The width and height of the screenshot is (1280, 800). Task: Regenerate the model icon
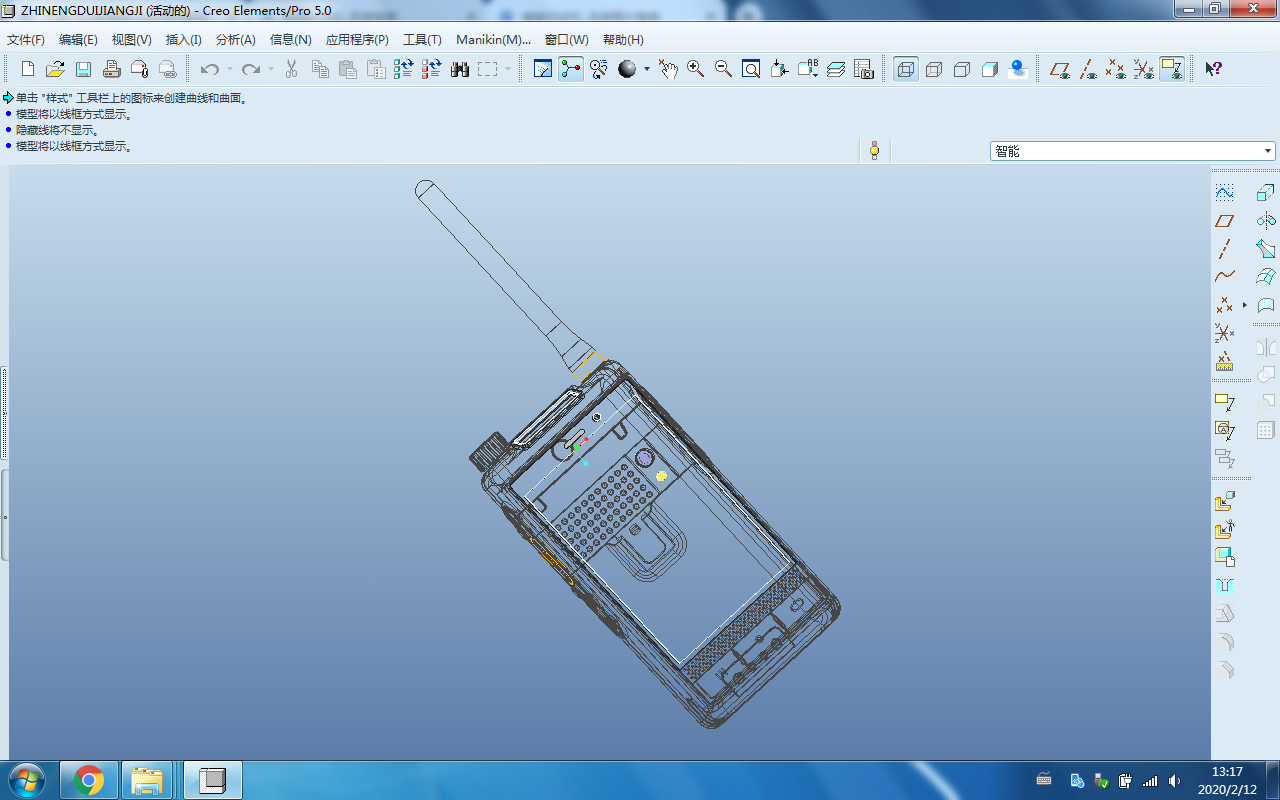[404, 69]
